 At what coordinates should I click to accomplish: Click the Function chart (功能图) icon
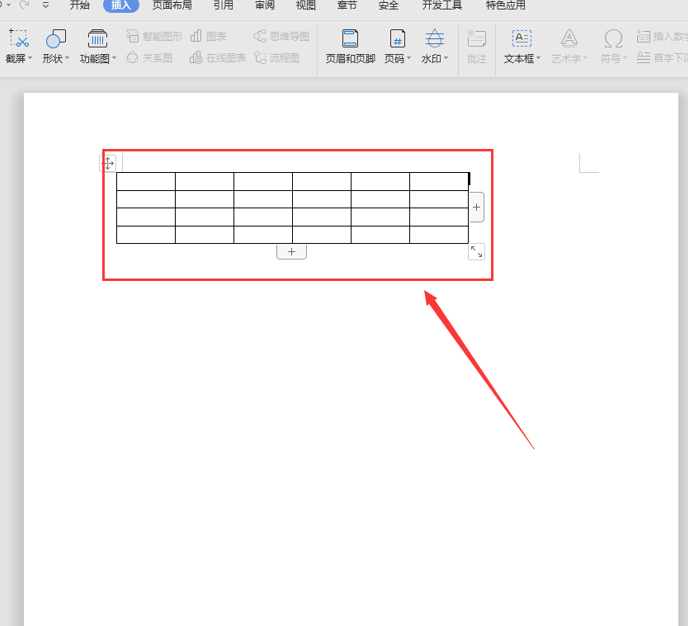[97, 39]
